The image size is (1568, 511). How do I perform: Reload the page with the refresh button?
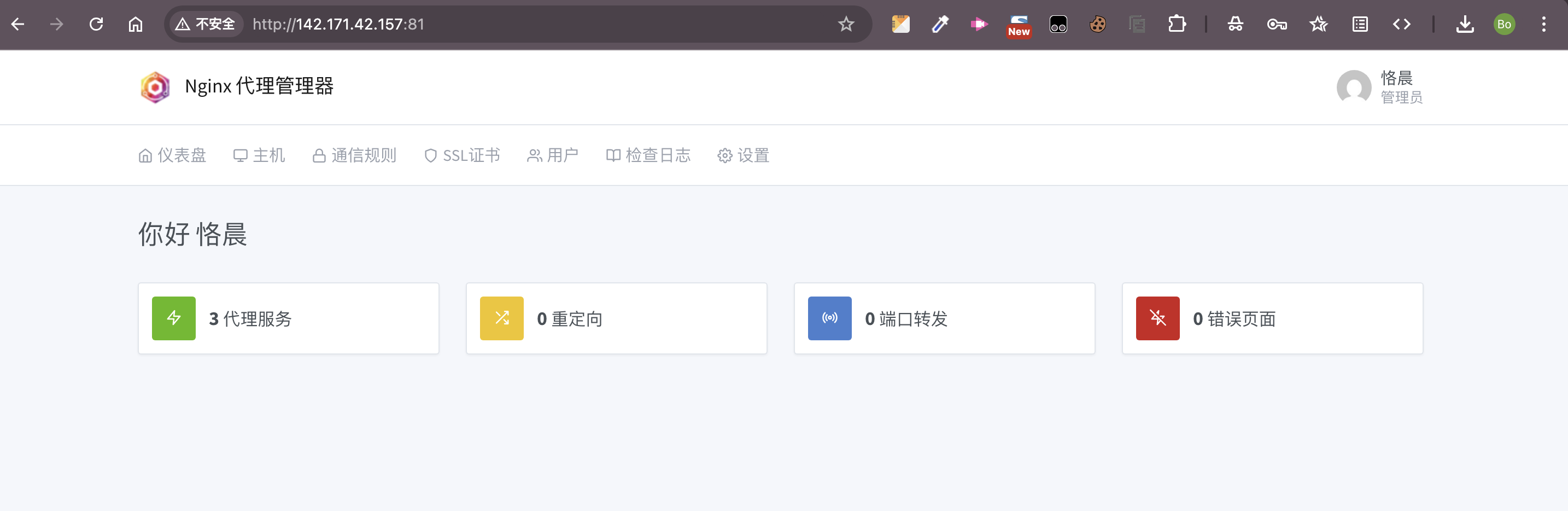coord(96,25)
